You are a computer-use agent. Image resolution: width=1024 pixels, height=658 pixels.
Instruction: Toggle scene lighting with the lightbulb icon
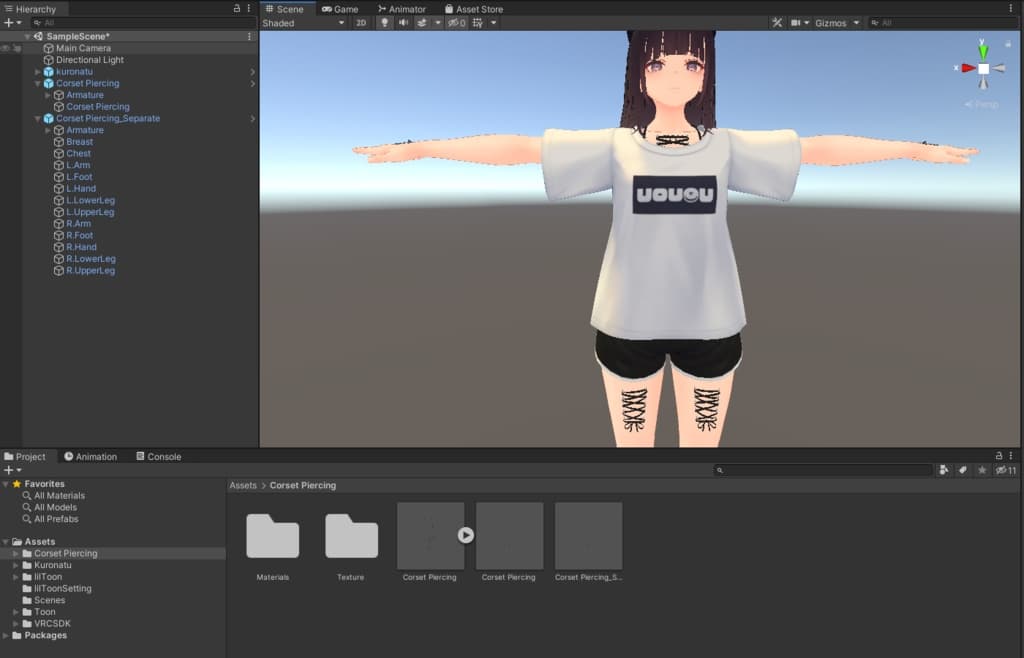tap(385, 23)
